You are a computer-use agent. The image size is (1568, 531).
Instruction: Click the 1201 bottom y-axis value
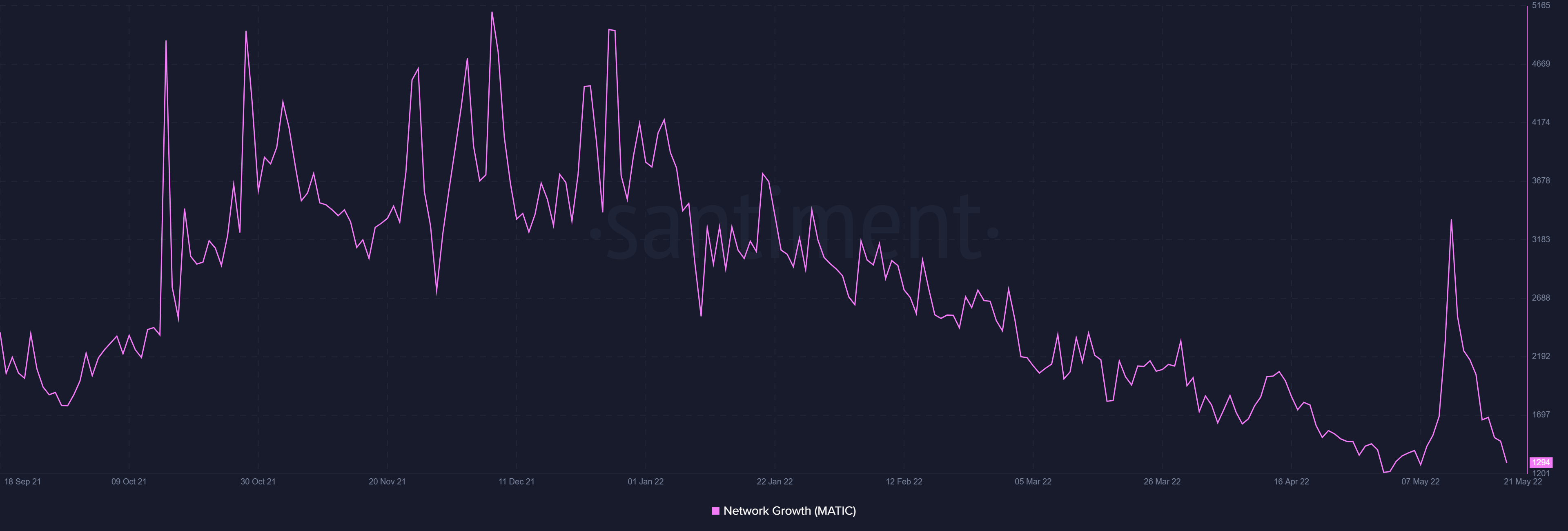click(1541, 473)
